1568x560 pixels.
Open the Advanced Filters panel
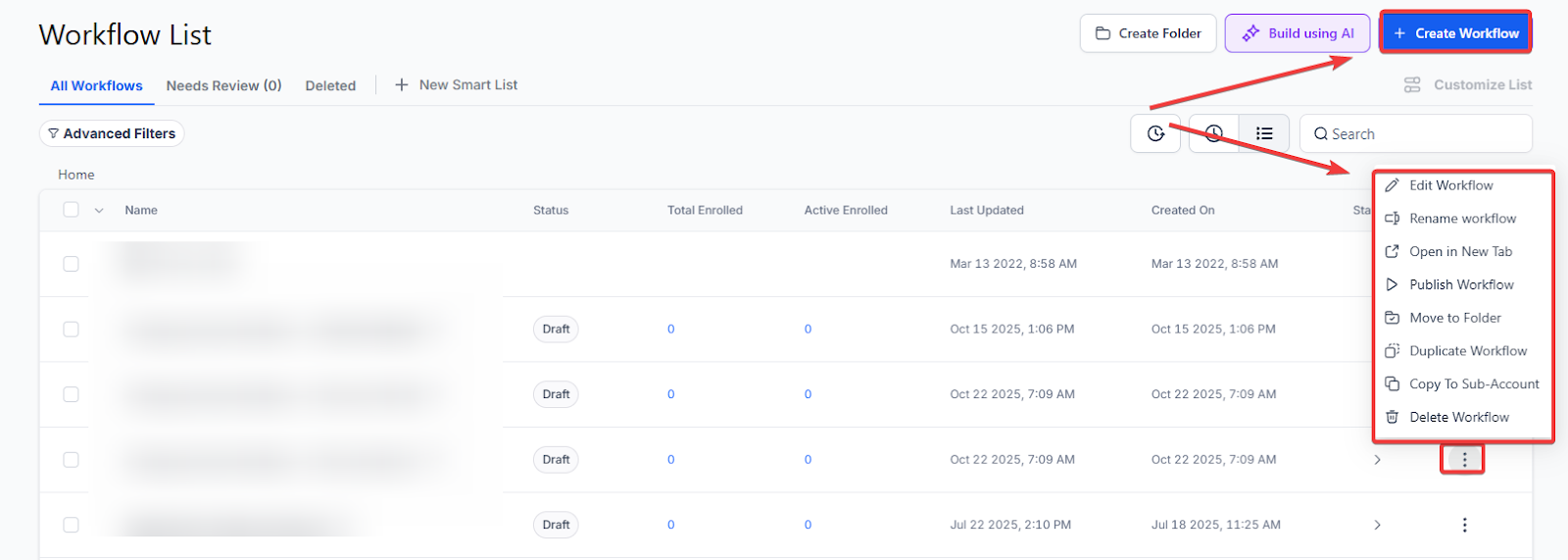point(112,133)
